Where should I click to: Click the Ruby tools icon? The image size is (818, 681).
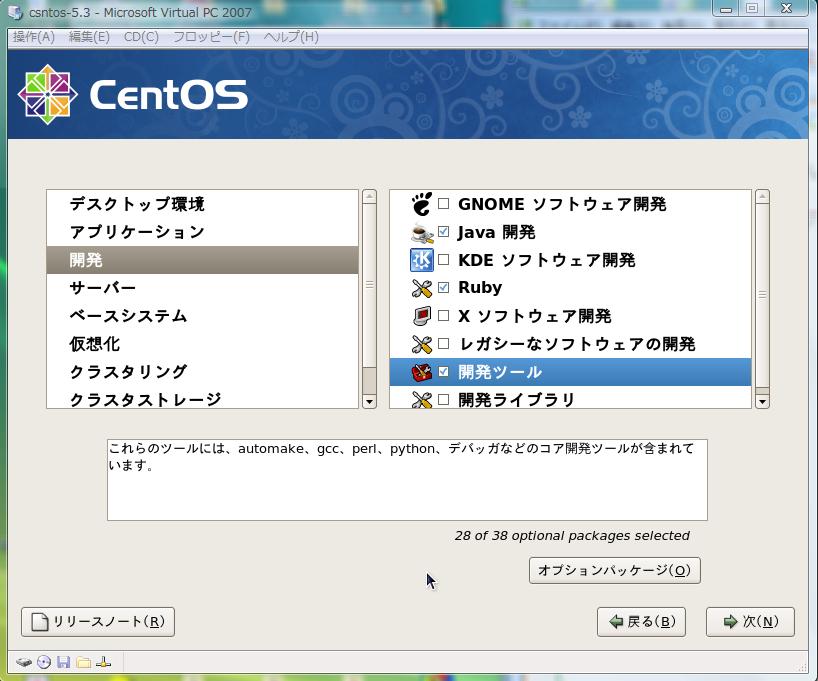(421, 288)
